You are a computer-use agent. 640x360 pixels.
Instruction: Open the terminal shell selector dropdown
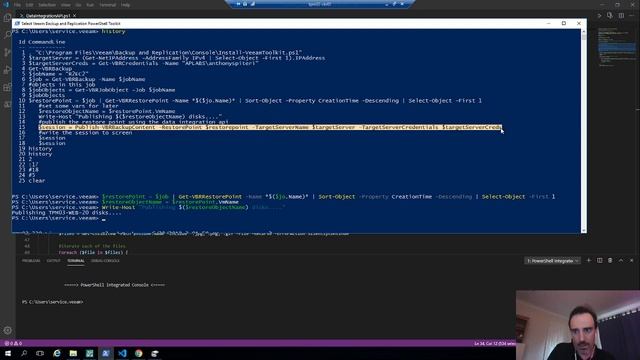click(x=552, y=260)
